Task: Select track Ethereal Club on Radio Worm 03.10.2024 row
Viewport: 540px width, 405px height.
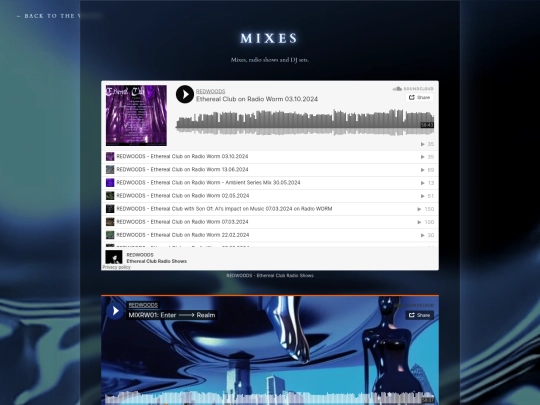Action: (270, 157)
